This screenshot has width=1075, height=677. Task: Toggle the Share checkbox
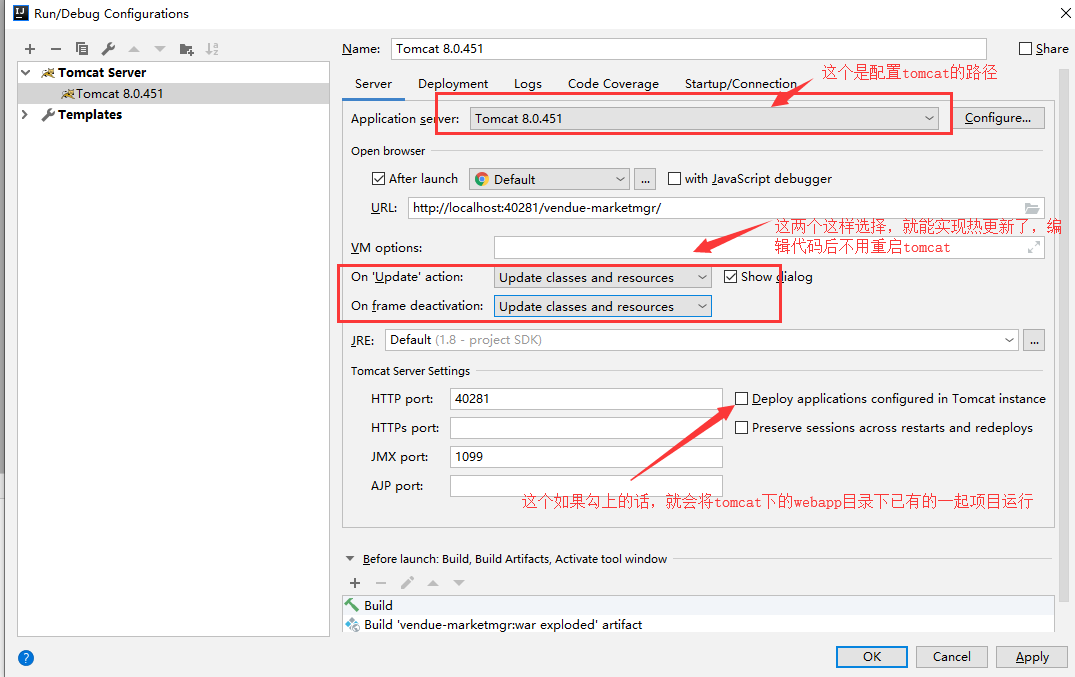[x=1026, y=49]
